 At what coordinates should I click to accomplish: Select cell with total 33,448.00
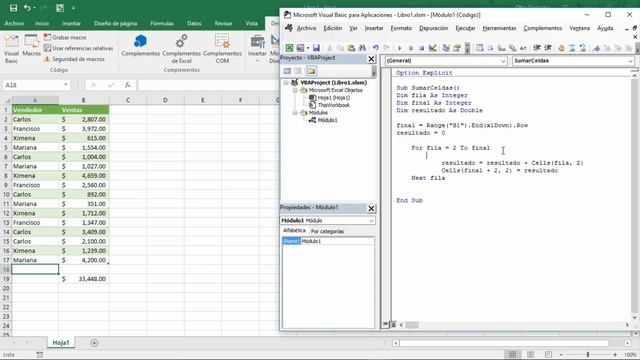point(84,279)
